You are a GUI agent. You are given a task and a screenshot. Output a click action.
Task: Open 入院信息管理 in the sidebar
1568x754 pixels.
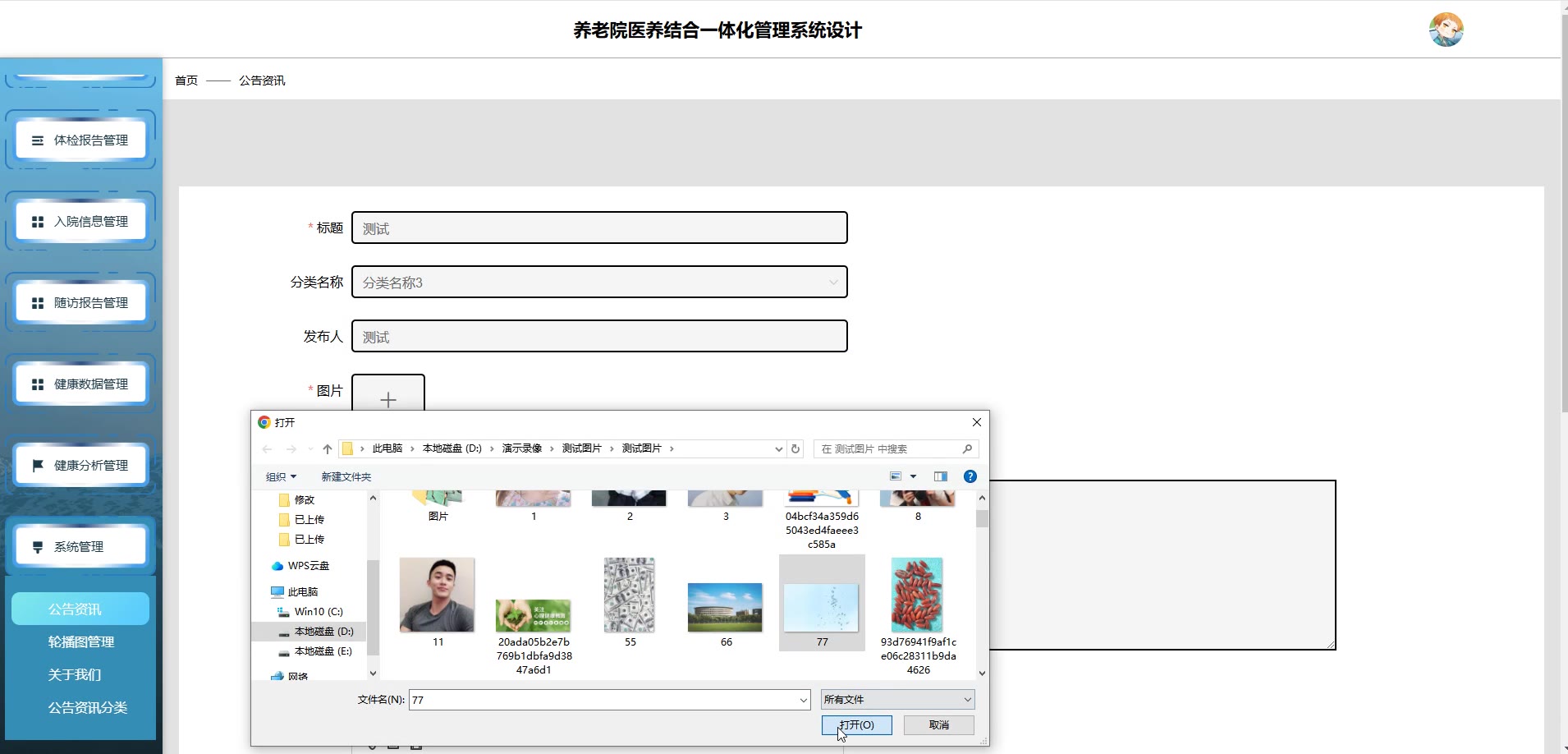pos(80,222)
